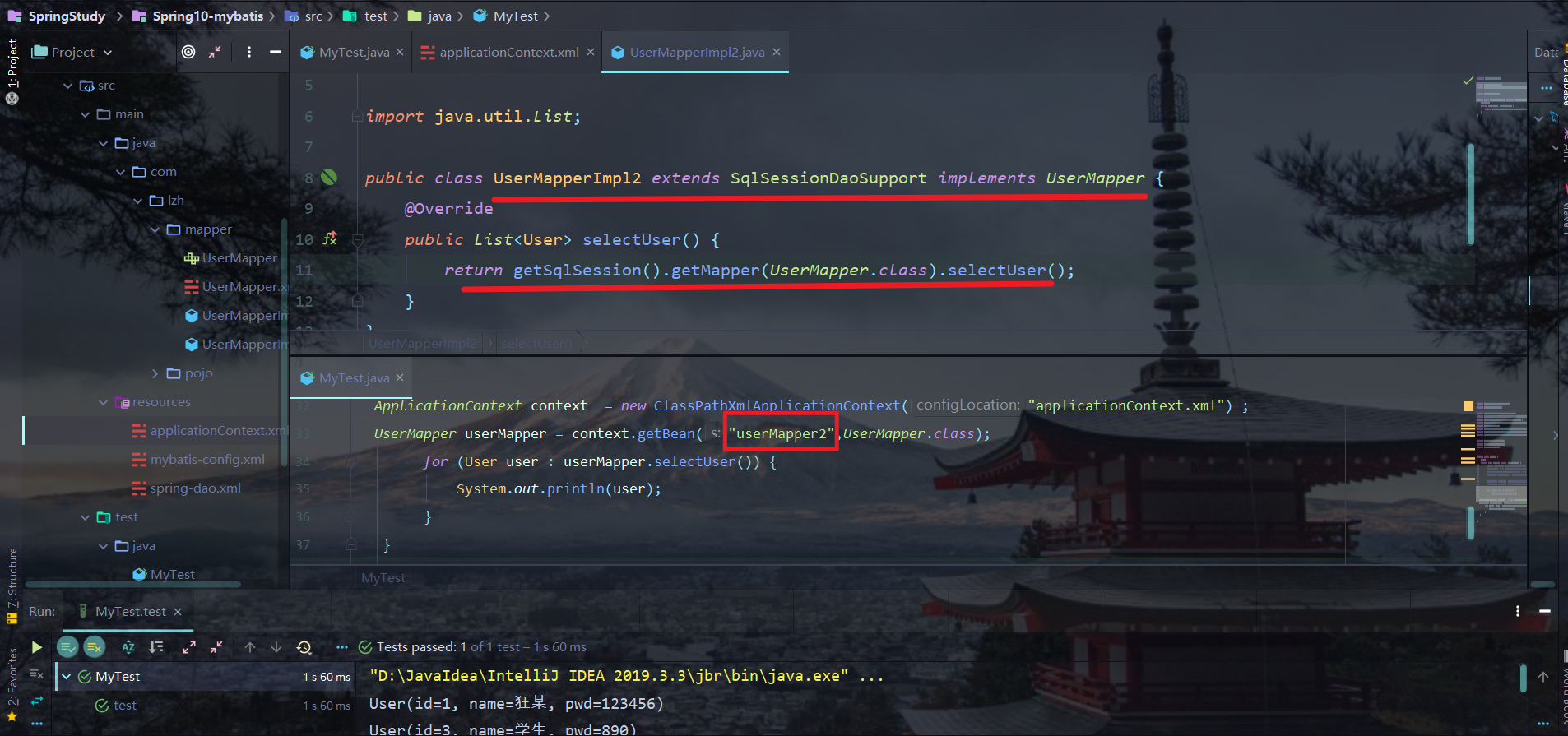Screen dimensions: 1568x736
Task: Open the 1: Project side tab
Action: [x=12, y=63]
